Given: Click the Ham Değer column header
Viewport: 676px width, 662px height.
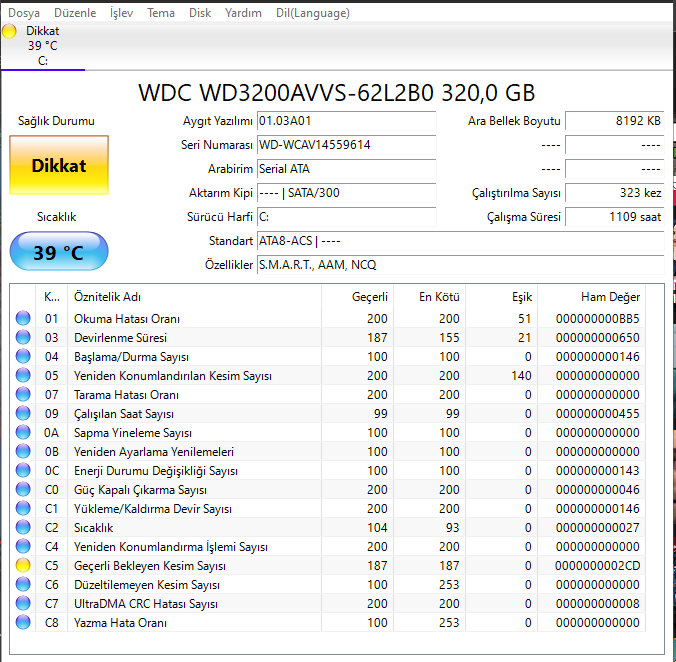Looking at the screenshot, I should [x=592, y=297].
